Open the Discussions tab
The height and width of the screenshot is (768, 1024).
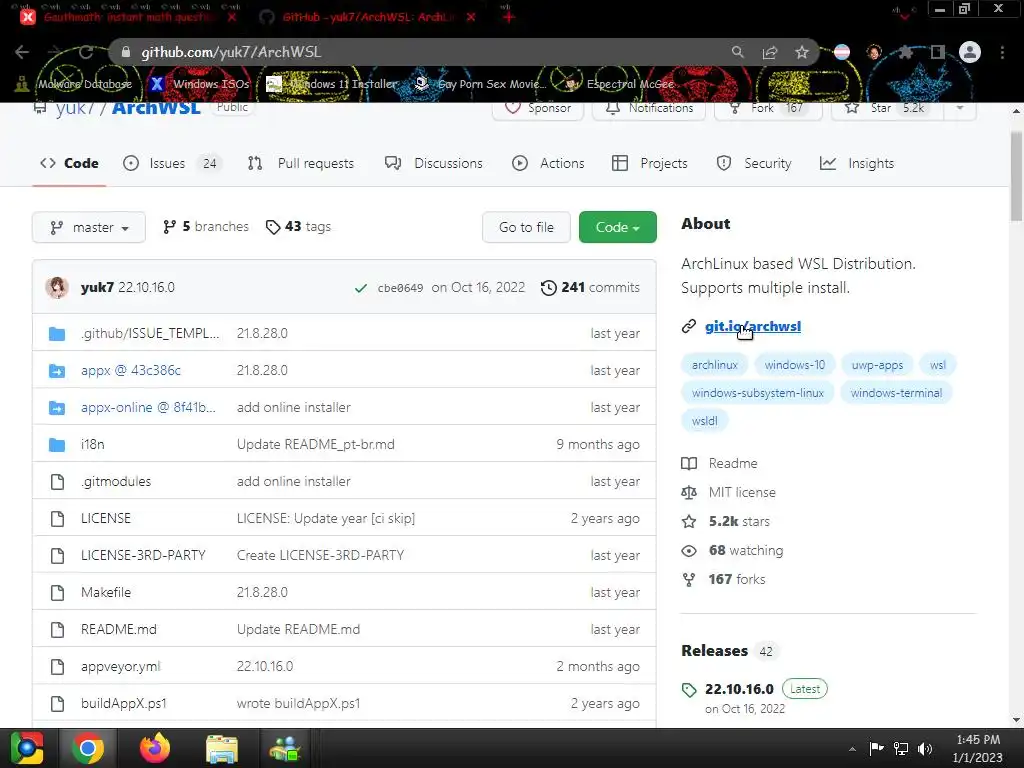[434, 163]
